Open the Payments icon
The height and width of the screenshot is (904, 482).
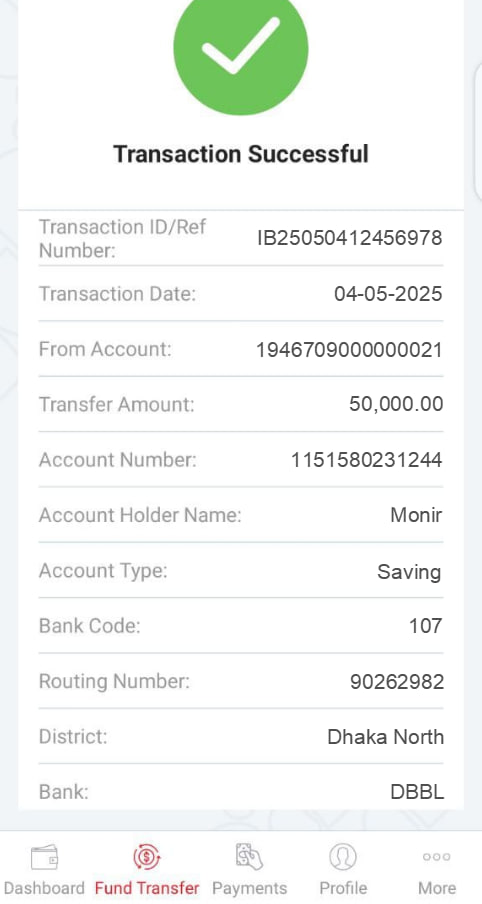[249, 856]
